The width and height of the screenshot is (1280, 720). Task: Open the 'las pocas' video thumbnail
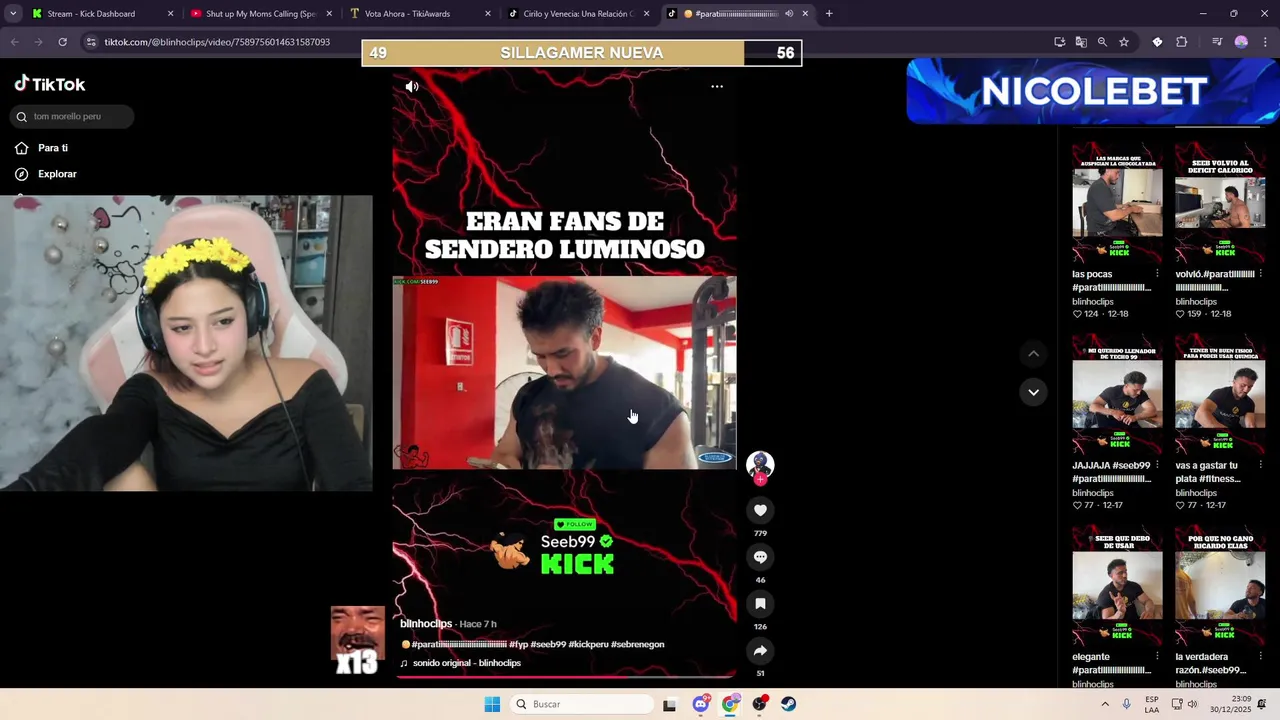1117,203
